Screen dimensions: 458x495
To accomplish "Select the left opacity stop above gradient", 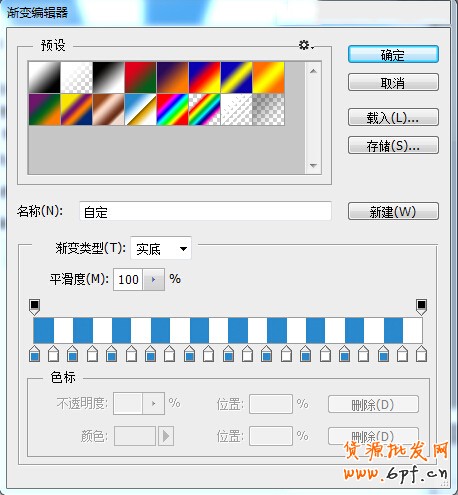I will tap(34, 307).
